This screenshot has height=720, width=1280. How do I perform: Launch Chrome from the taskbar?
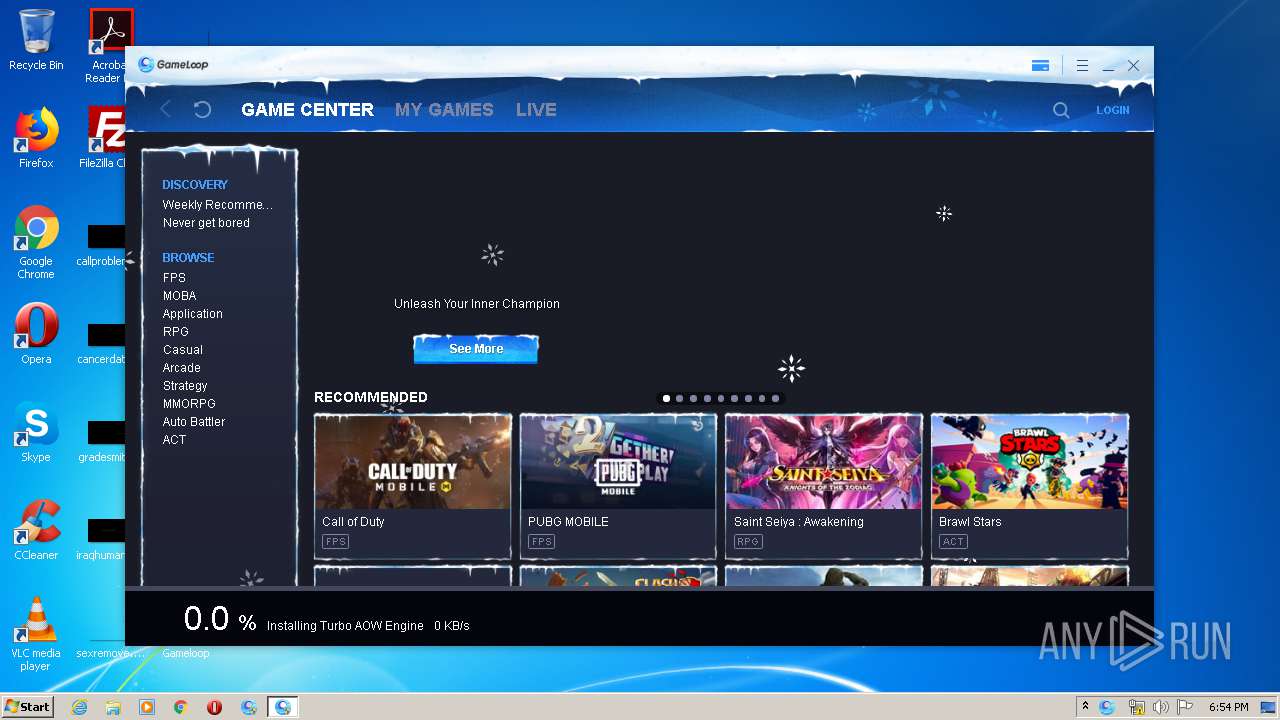pos(181,707)
